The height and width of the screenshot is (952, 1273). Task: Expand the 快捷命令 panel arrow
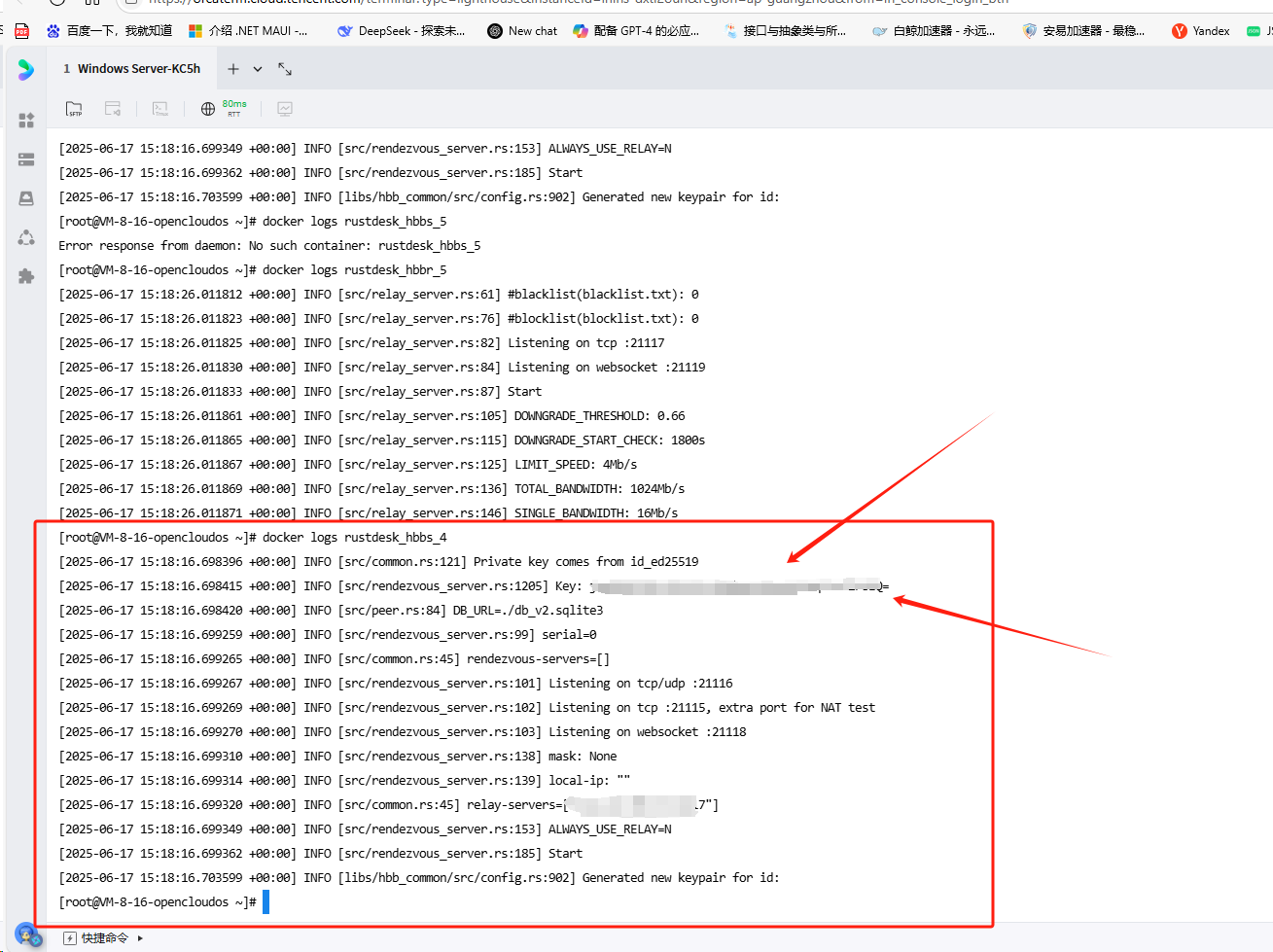[140, 938]
